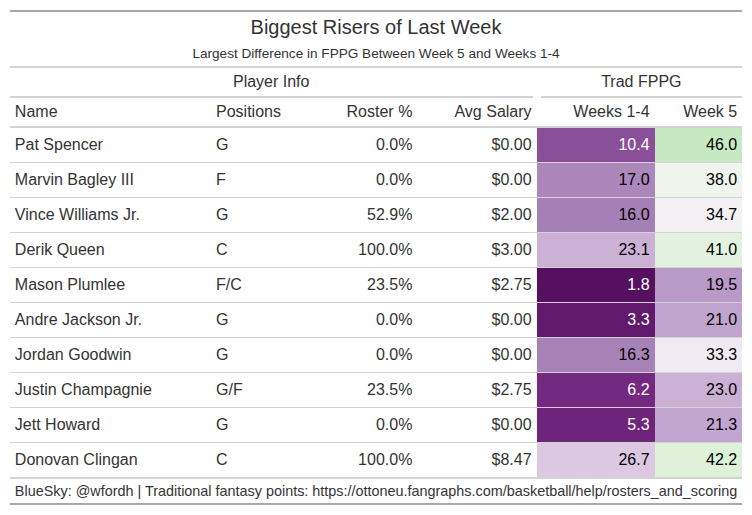
Task: Click the Player Info group header
Action: (271, 82)
